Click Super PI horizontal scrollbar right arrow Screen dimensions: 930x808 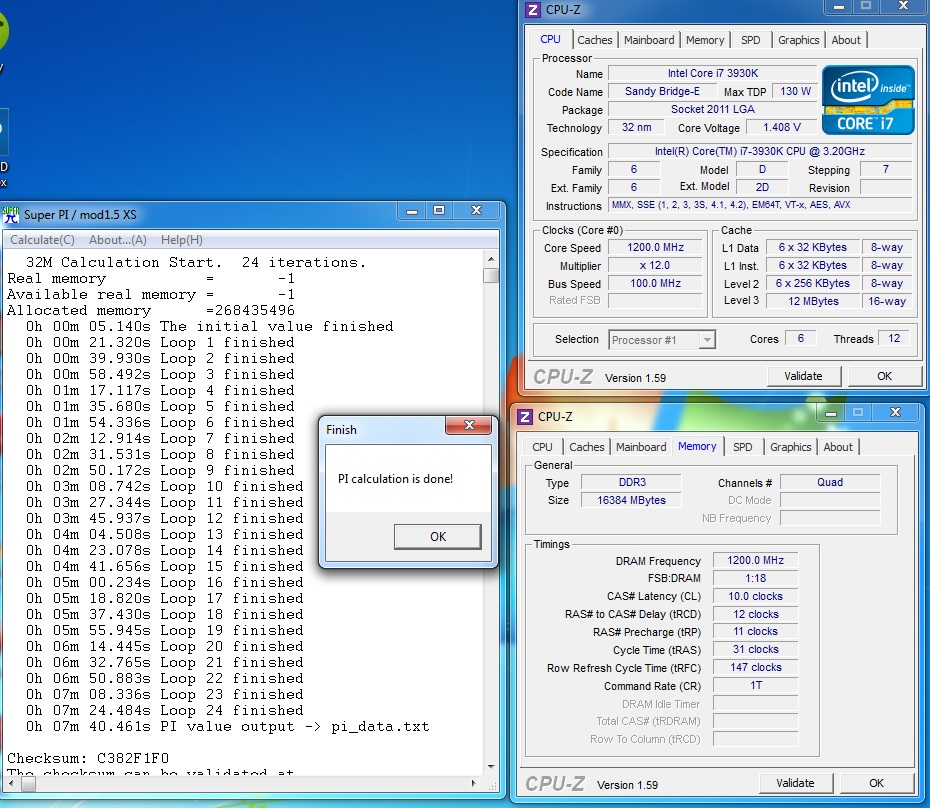(x=473, y=783)
